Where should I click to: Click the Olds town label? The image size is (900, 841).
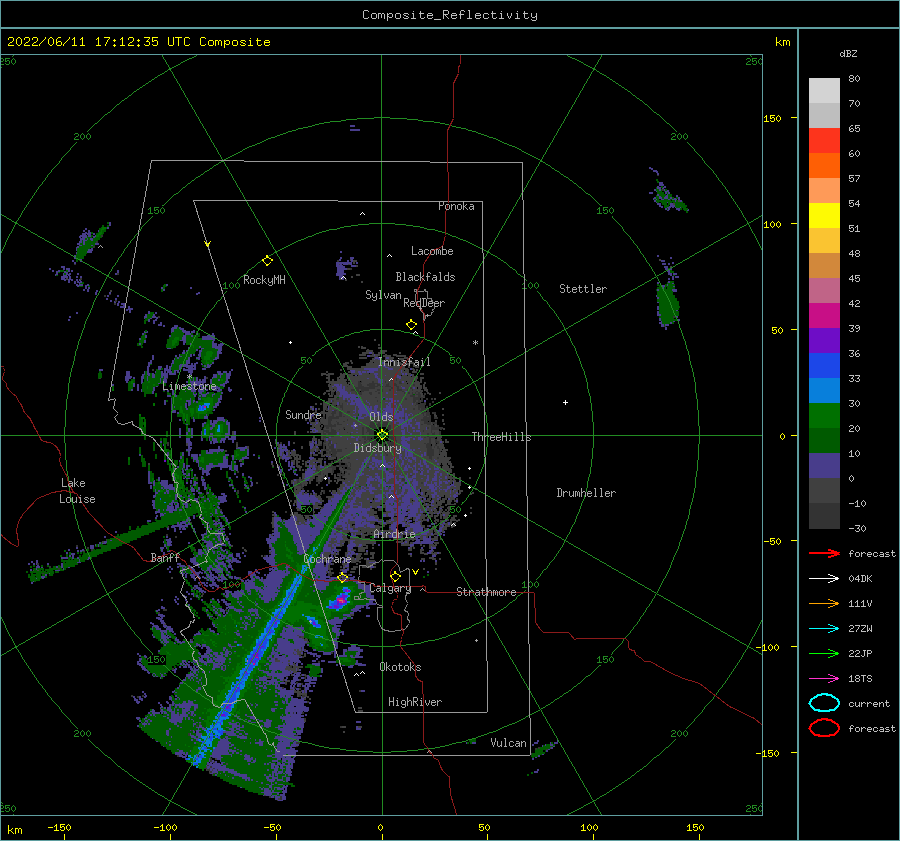(x=381, y=417)
